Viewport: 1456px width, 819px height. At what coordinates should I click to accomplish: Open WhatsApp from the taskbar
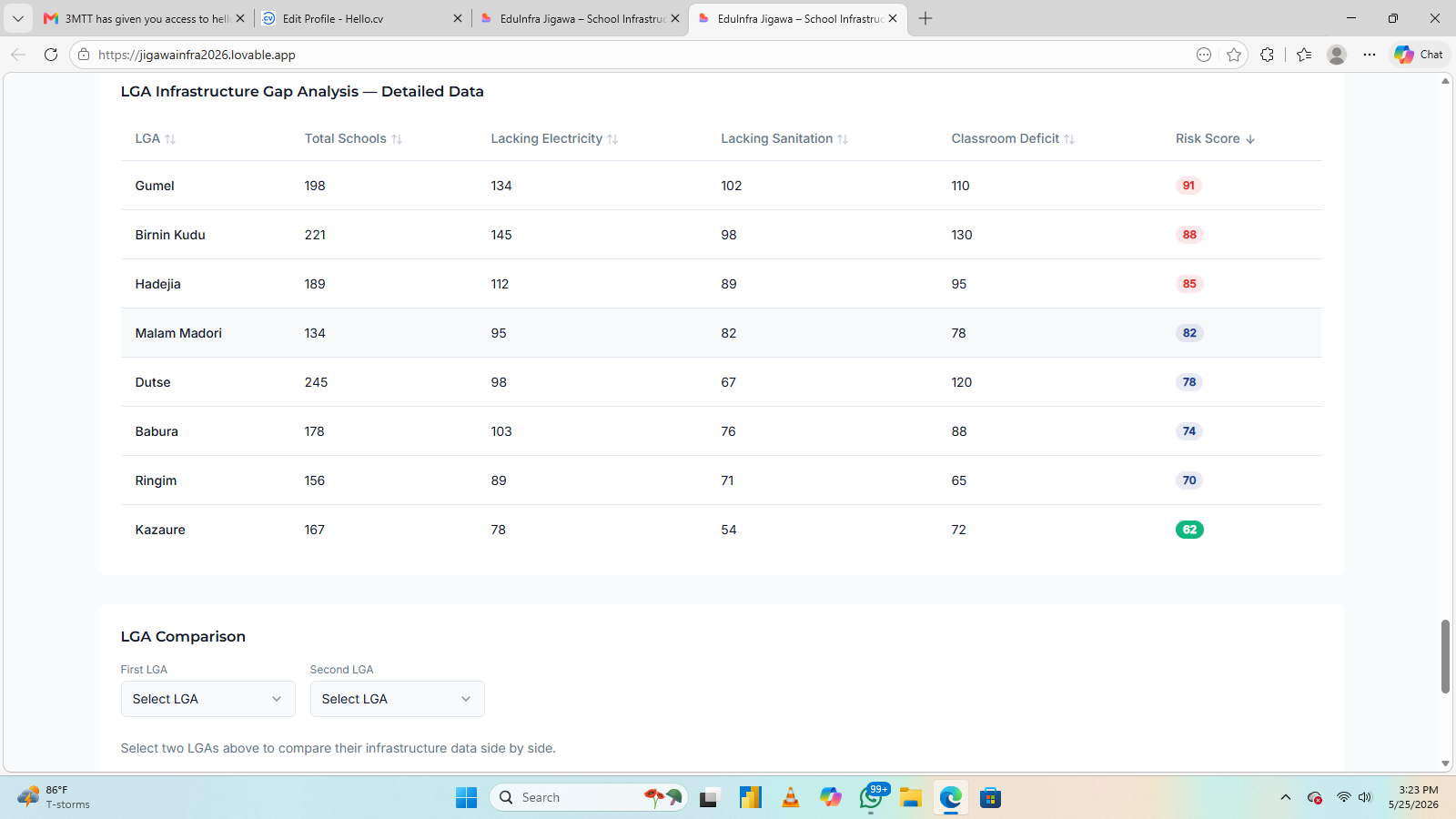click(872, 798)
